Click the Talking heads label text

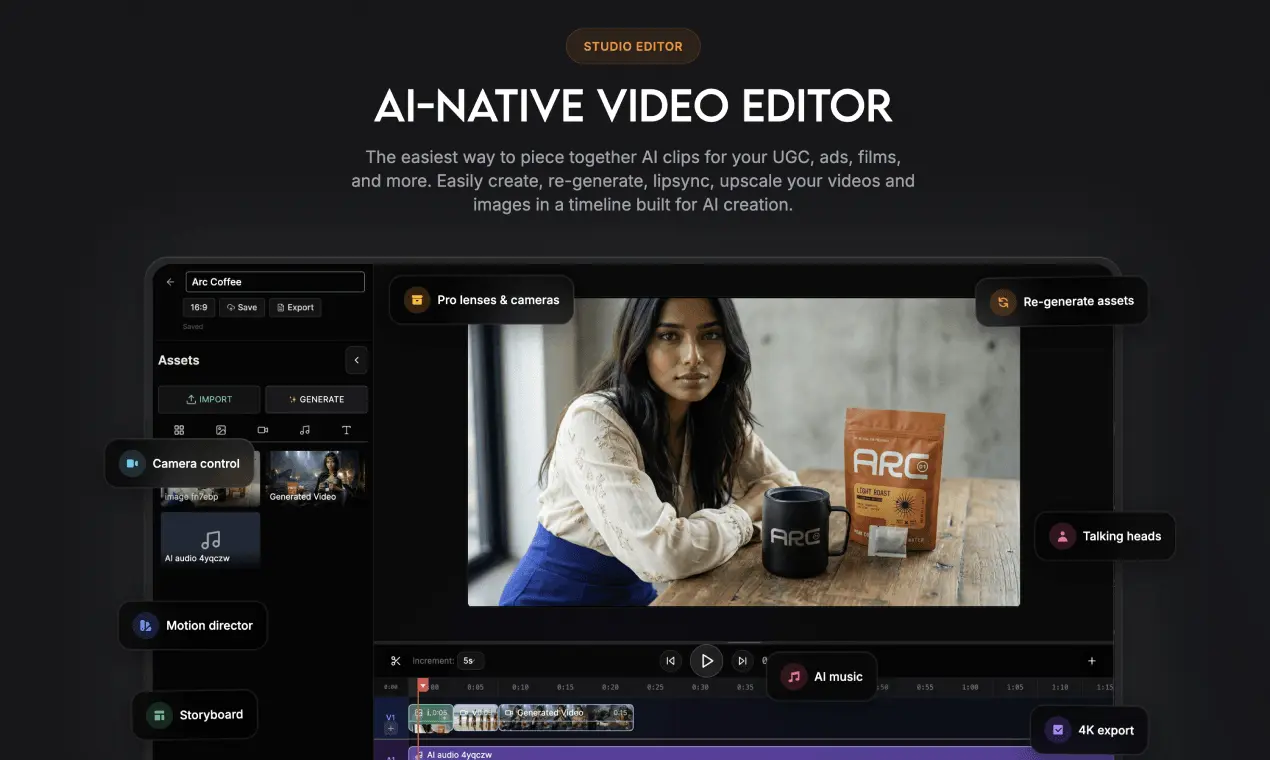tap(1122, 536)
